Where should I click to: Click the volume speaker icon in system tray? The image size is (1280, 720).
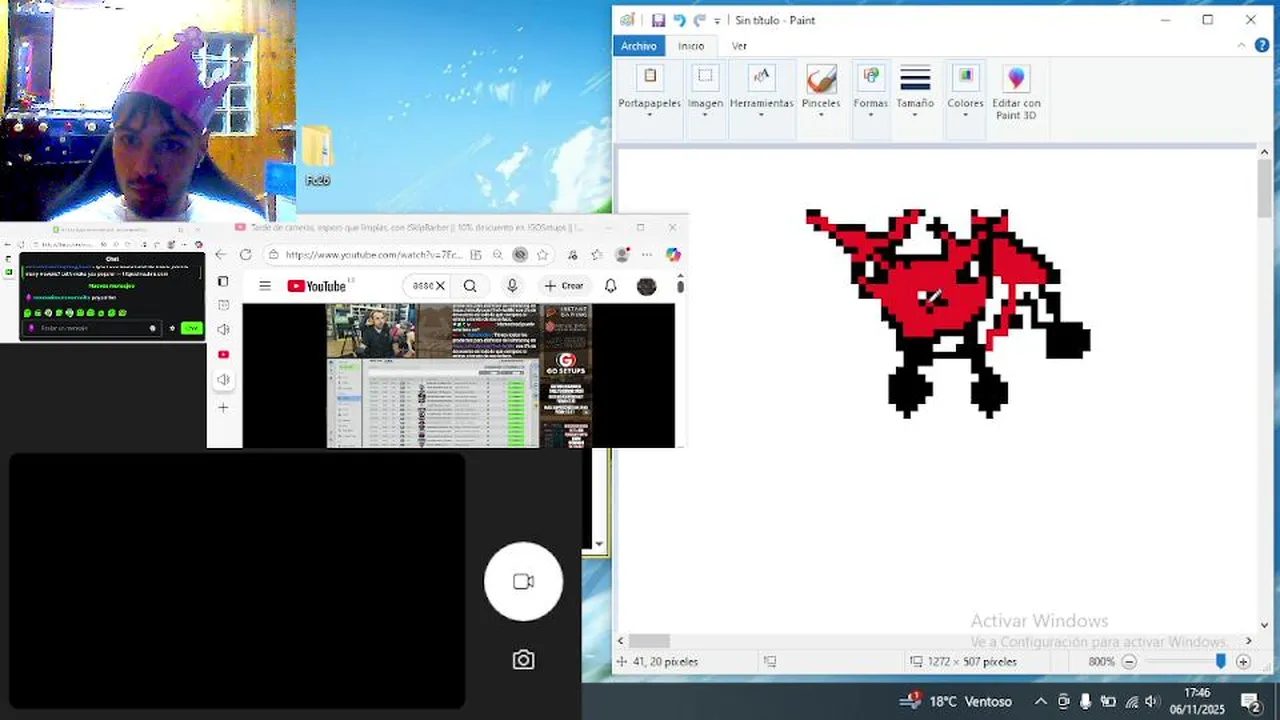click(1152, 701)
